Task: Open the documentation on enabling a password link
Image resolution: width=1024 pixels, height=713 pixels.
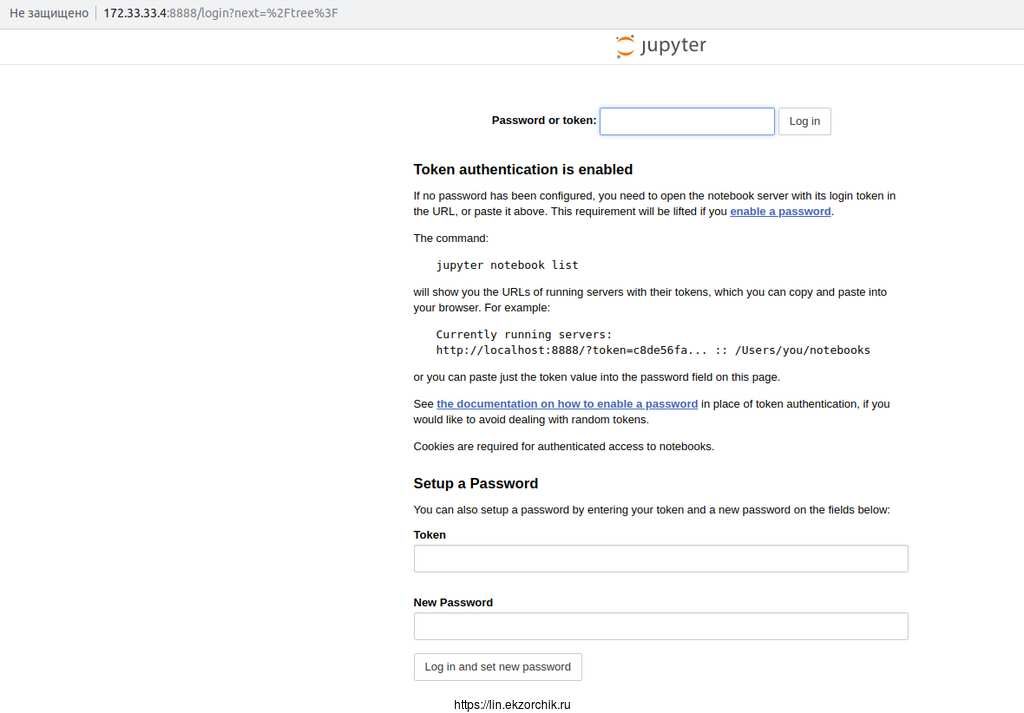Action: coord(567,404)
